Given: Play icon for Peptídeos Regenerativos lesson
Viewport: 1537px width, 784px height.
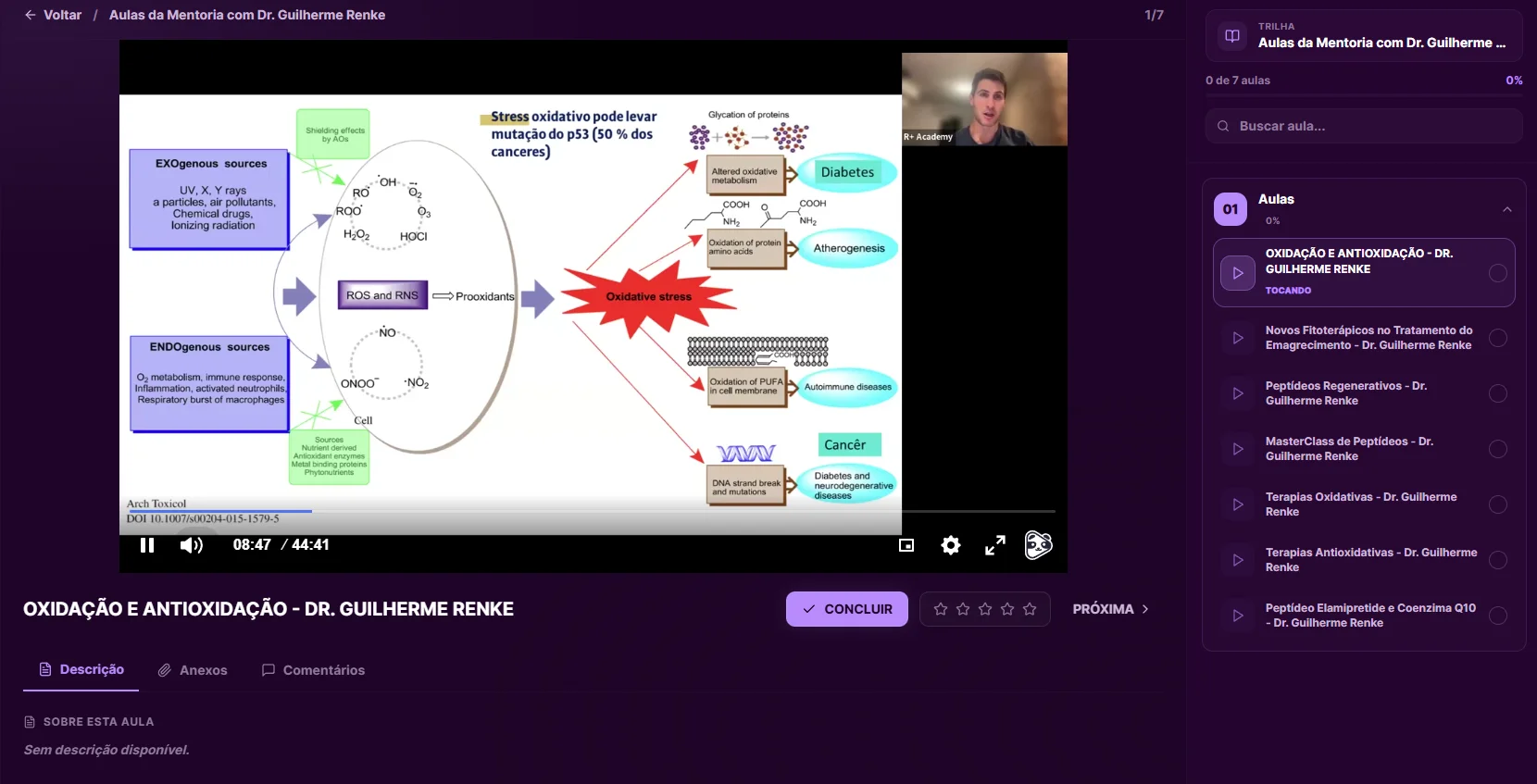Looking at the screenshot, I should pos(1238,393).
